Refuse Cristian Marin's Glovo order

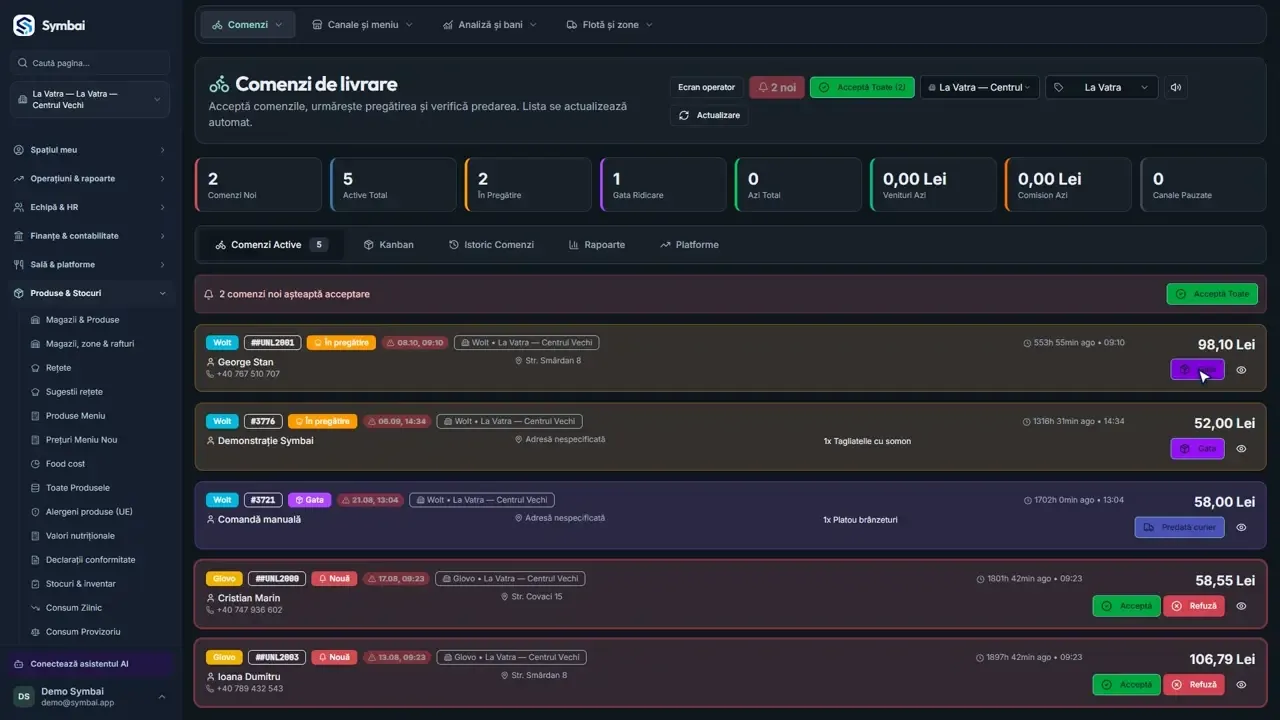1194,606
